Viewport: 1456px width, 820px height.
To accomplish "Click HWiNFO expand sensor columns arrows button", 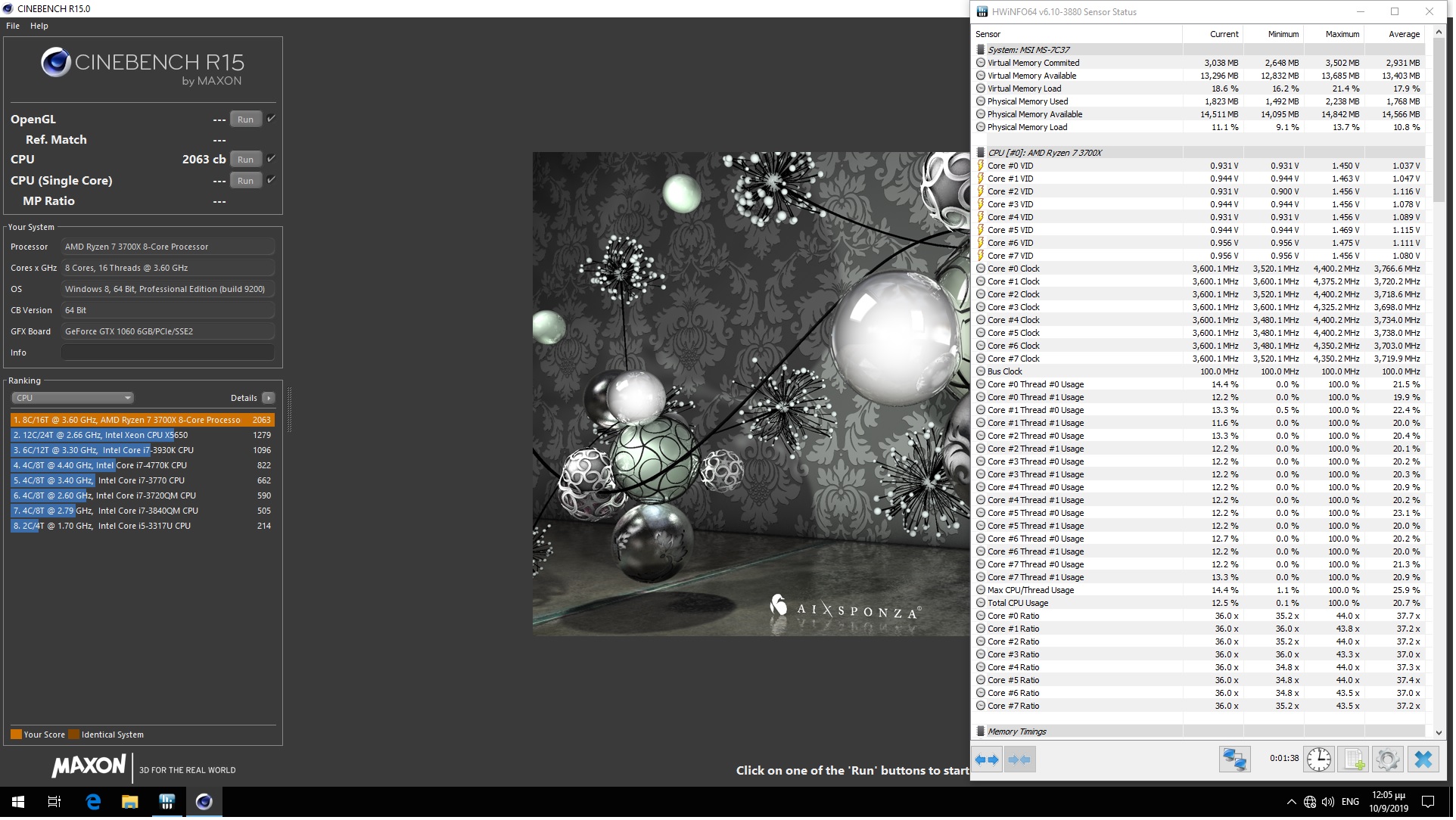I will tap(988, 761).
